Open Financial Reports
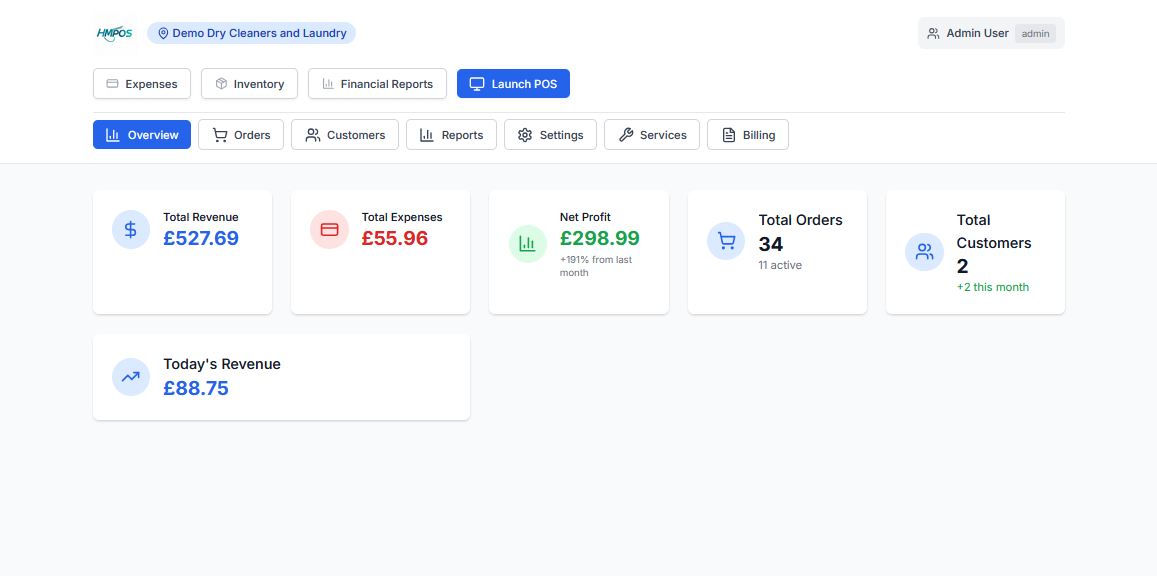 [377, 83]
